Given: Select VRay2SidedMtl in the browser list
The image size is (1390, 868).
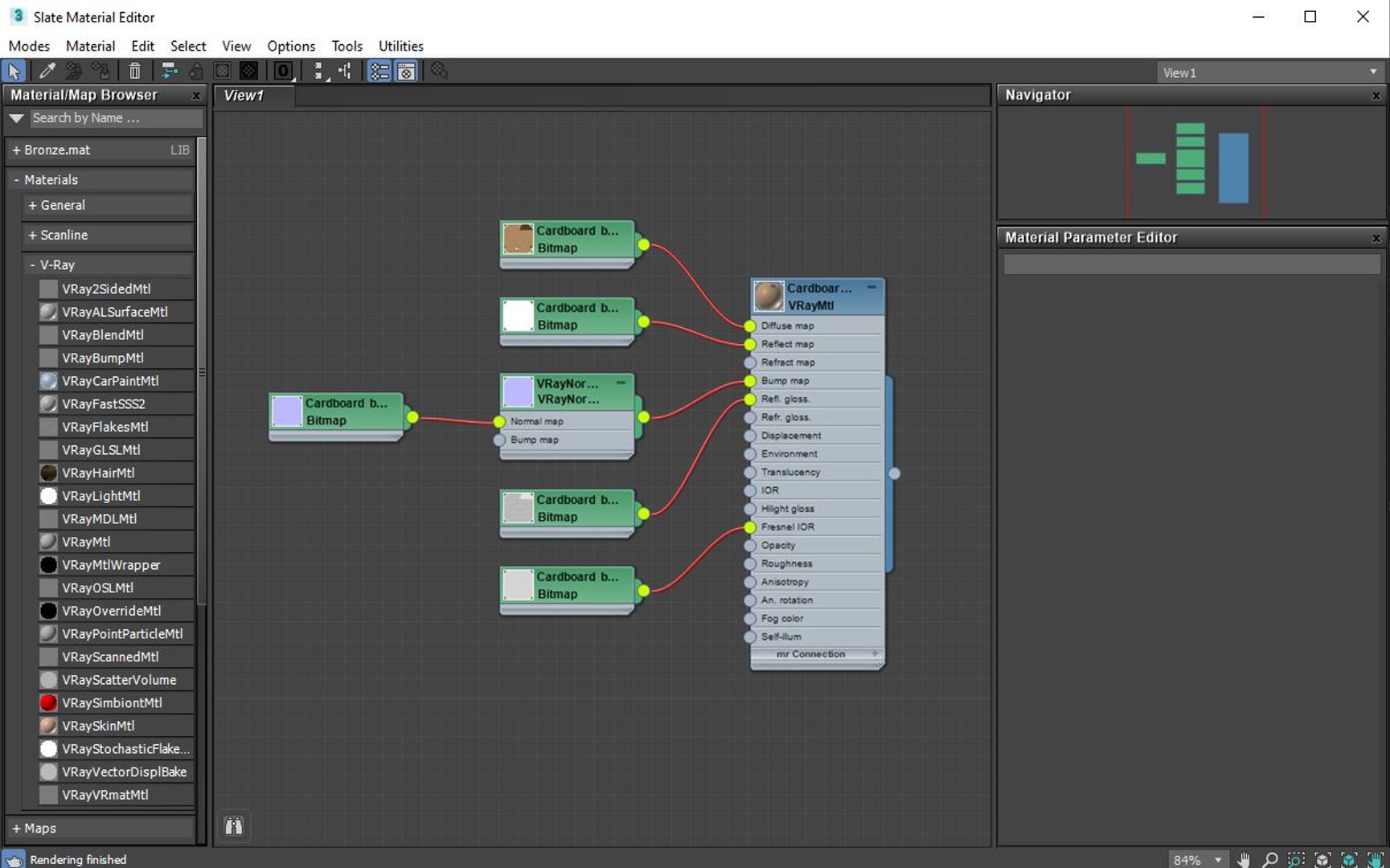Looking at the screenshot, I should [116, 289].
